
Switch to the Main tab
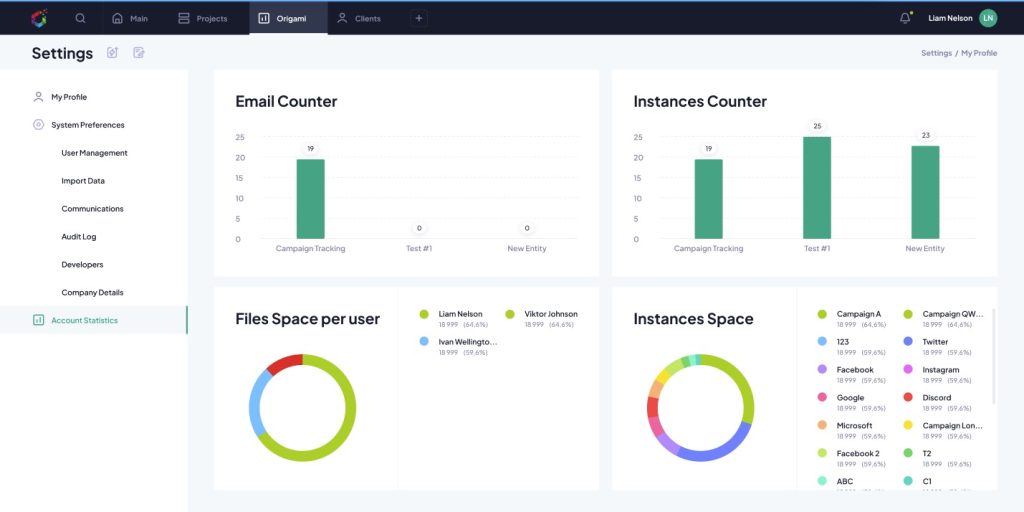(129, 18)
